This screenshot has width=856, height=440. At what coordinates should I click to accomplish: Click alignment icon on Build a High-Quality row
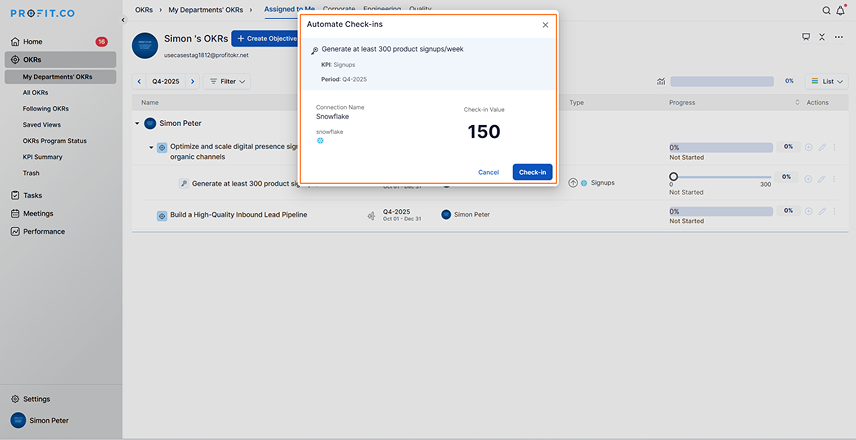(x=372, y=216)
